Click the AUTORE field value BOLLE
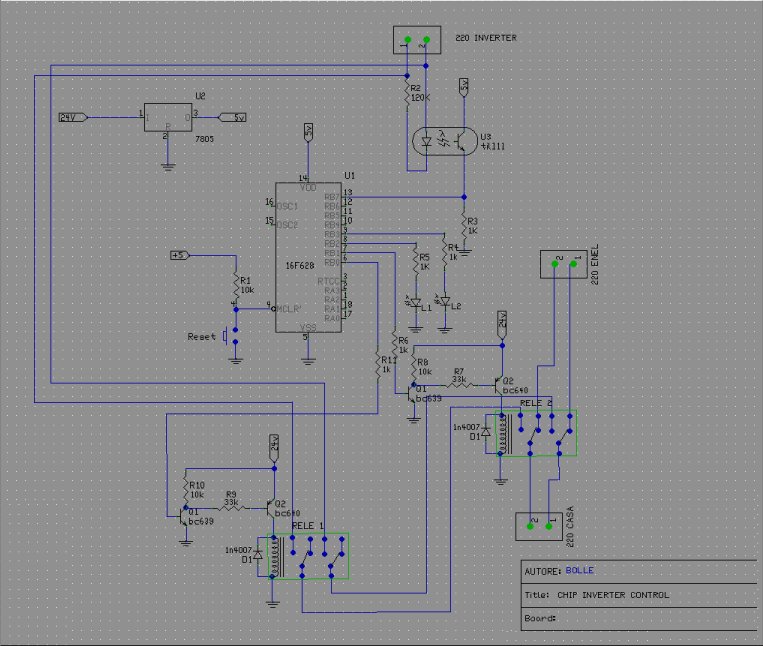The height and width of the screenshot is (646, 763). point(579,570)
